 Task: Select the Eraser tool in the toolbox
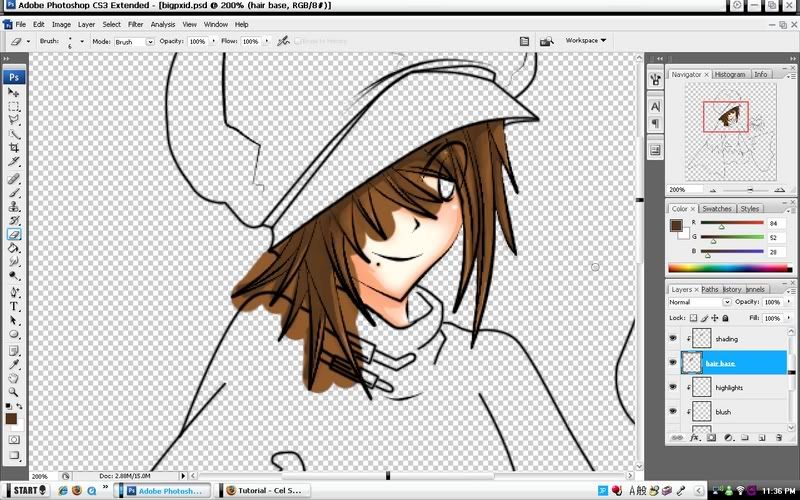13,234
